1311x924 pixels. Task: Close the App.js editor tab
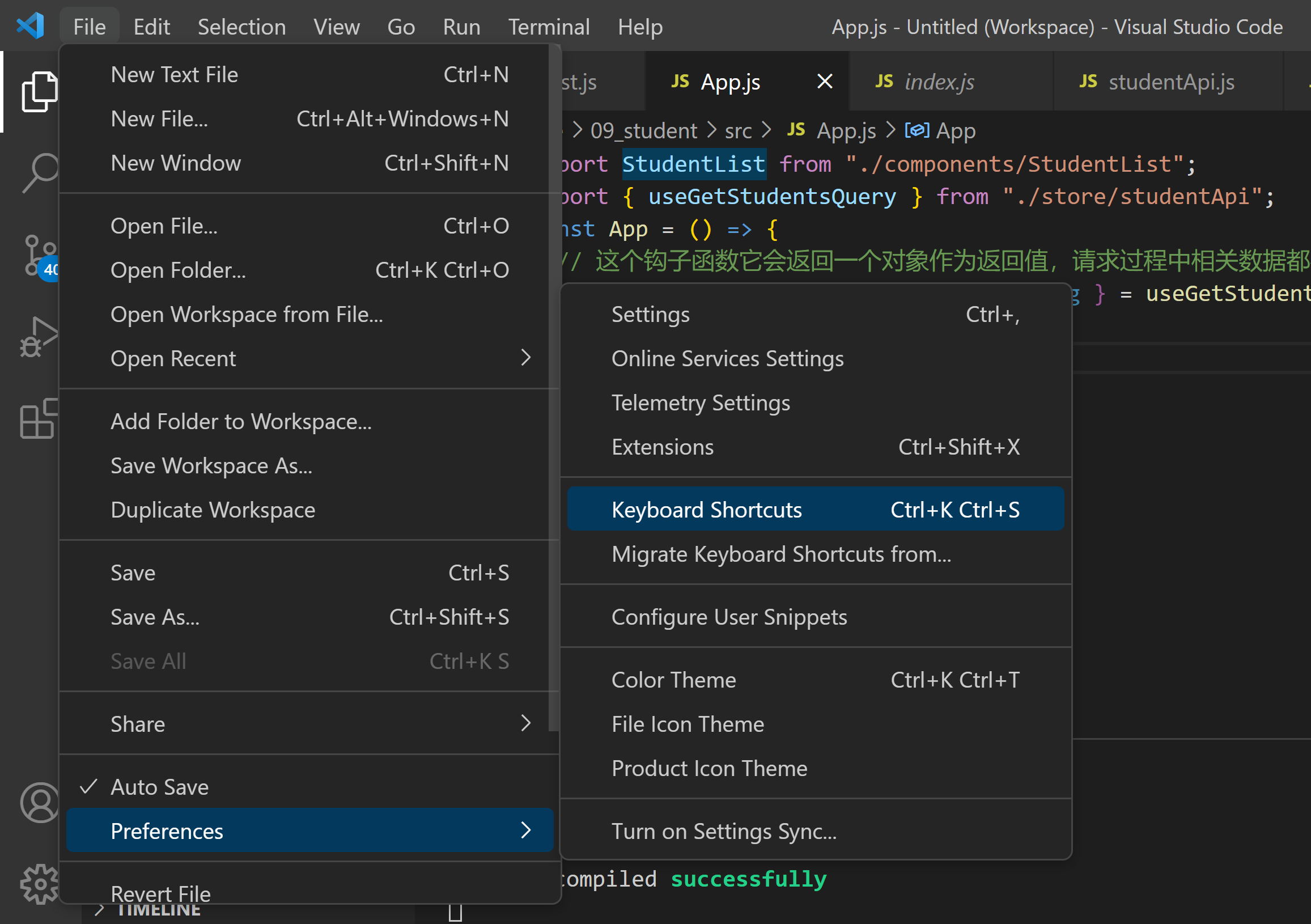(x=824, y=82)
